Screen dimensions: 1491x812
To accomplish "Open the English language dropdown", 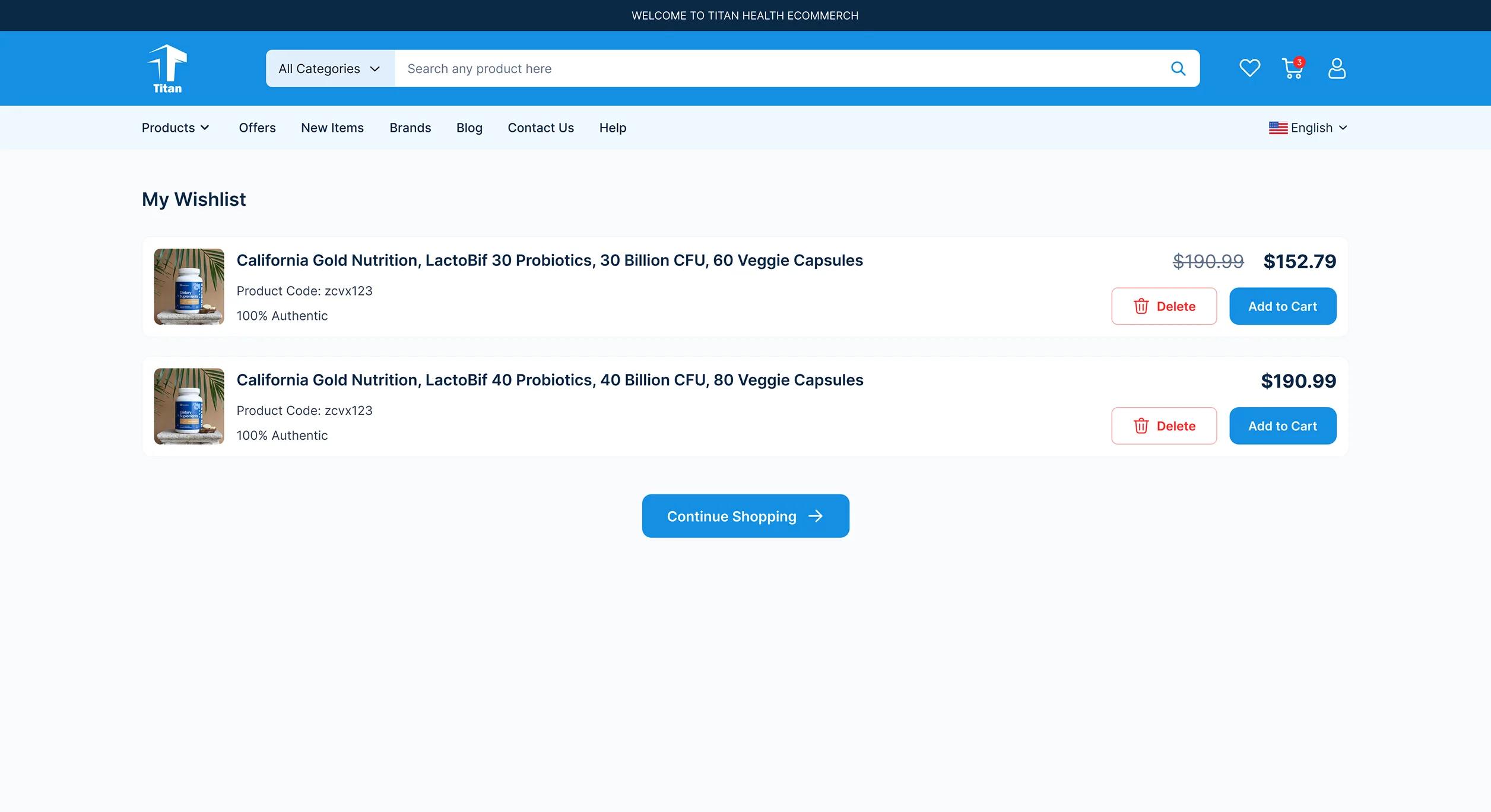I will [x=1308, y=128].
